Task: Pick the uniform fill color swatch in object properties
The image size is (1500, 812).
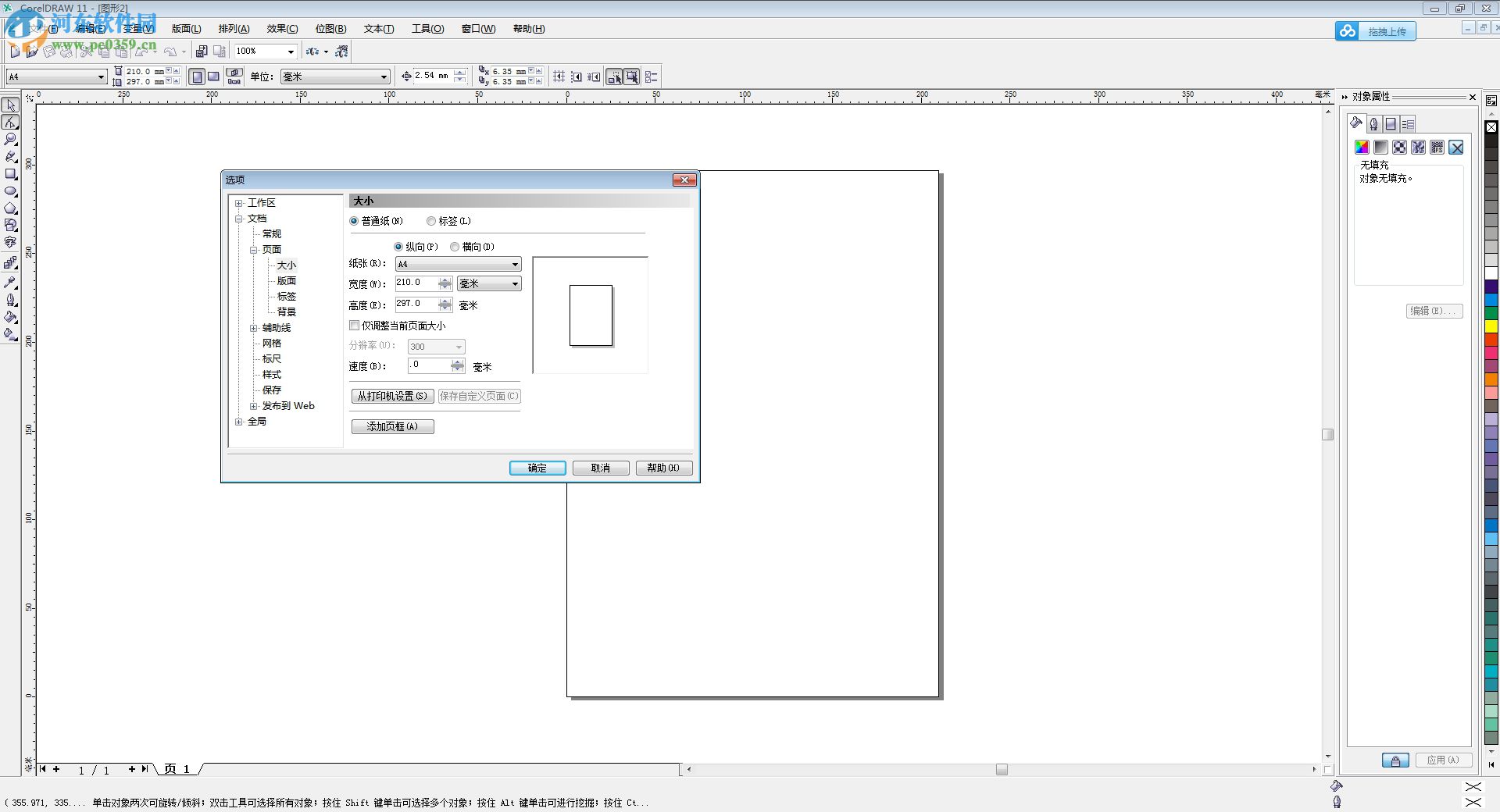Action: click(1362, 148)
